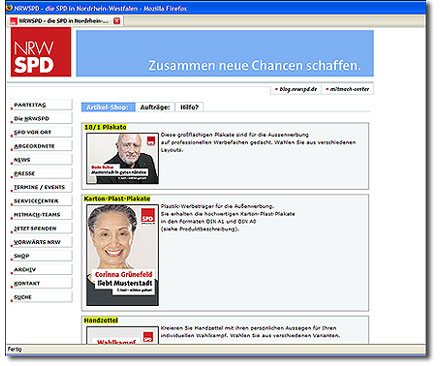Click the 18/1 Plakate description text
This screenshot has height=366, width=440.
pyautogui.click(x=258, y=142)
